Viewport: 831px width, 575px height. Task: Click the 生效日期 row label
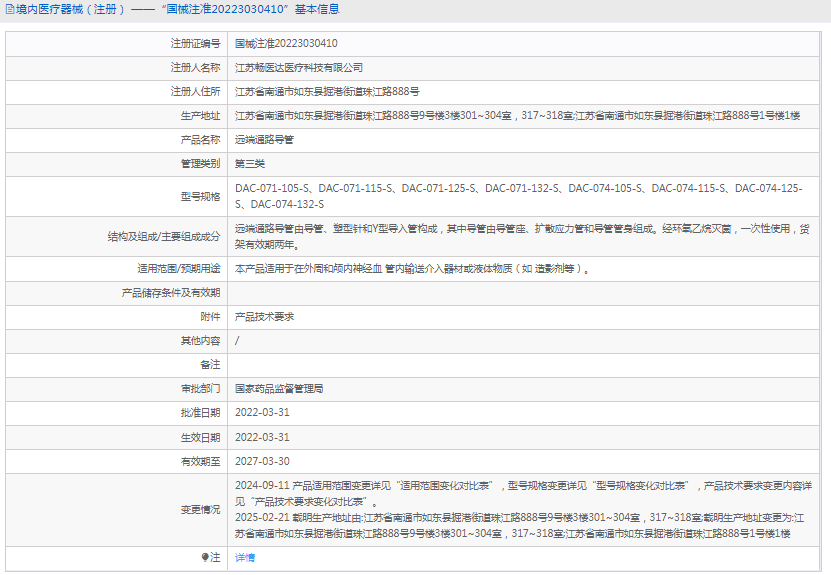click(200, 438)
